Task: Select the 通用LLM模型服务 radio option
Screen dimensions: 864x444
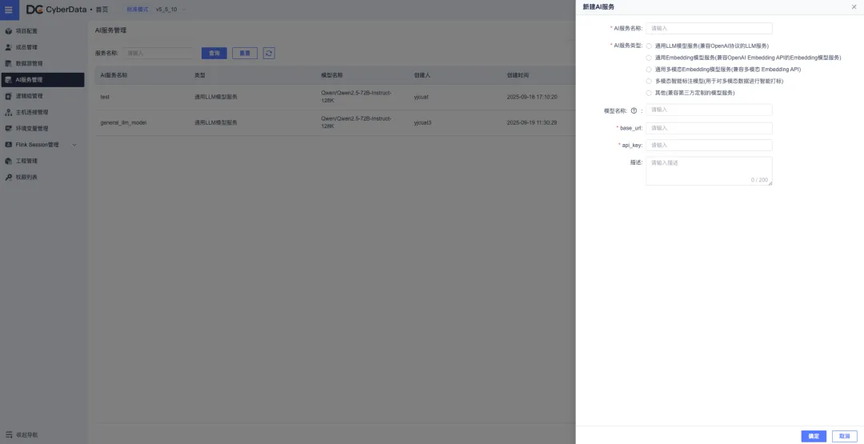Action: pyautogui.click(x=649, y=46)
